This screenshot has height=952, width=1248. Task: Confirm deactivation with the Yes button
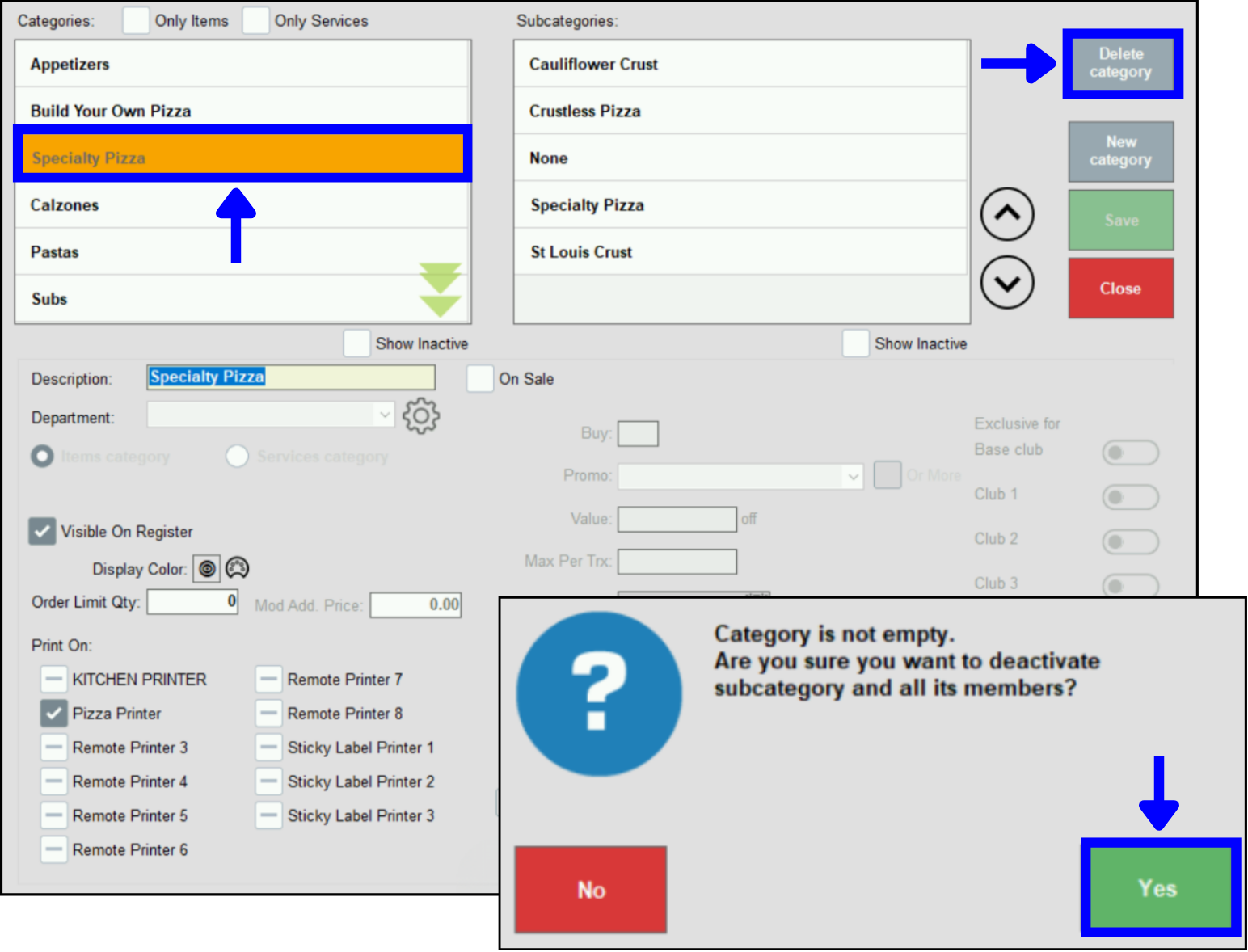(1160, 888)
